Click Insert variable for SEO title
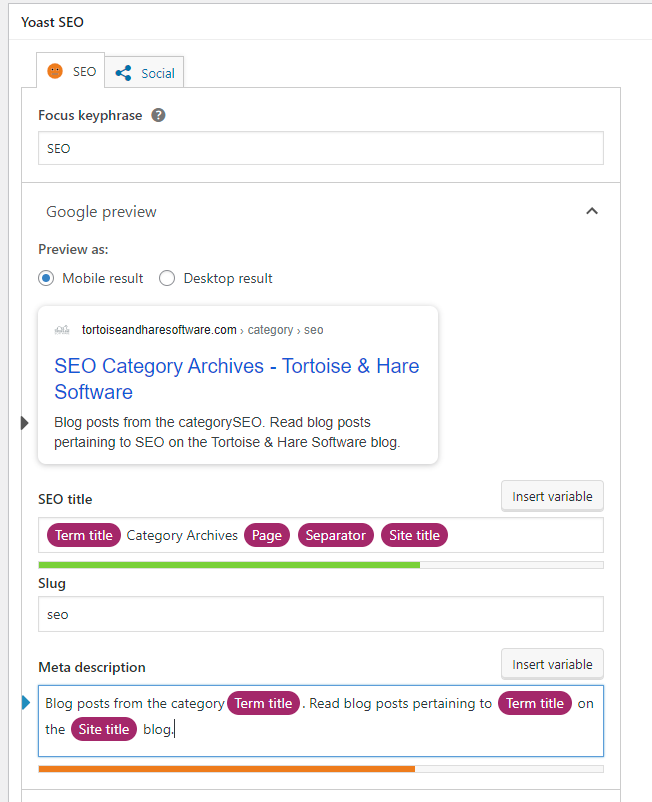Screen dimensions: 652x802 pos(552,496)
